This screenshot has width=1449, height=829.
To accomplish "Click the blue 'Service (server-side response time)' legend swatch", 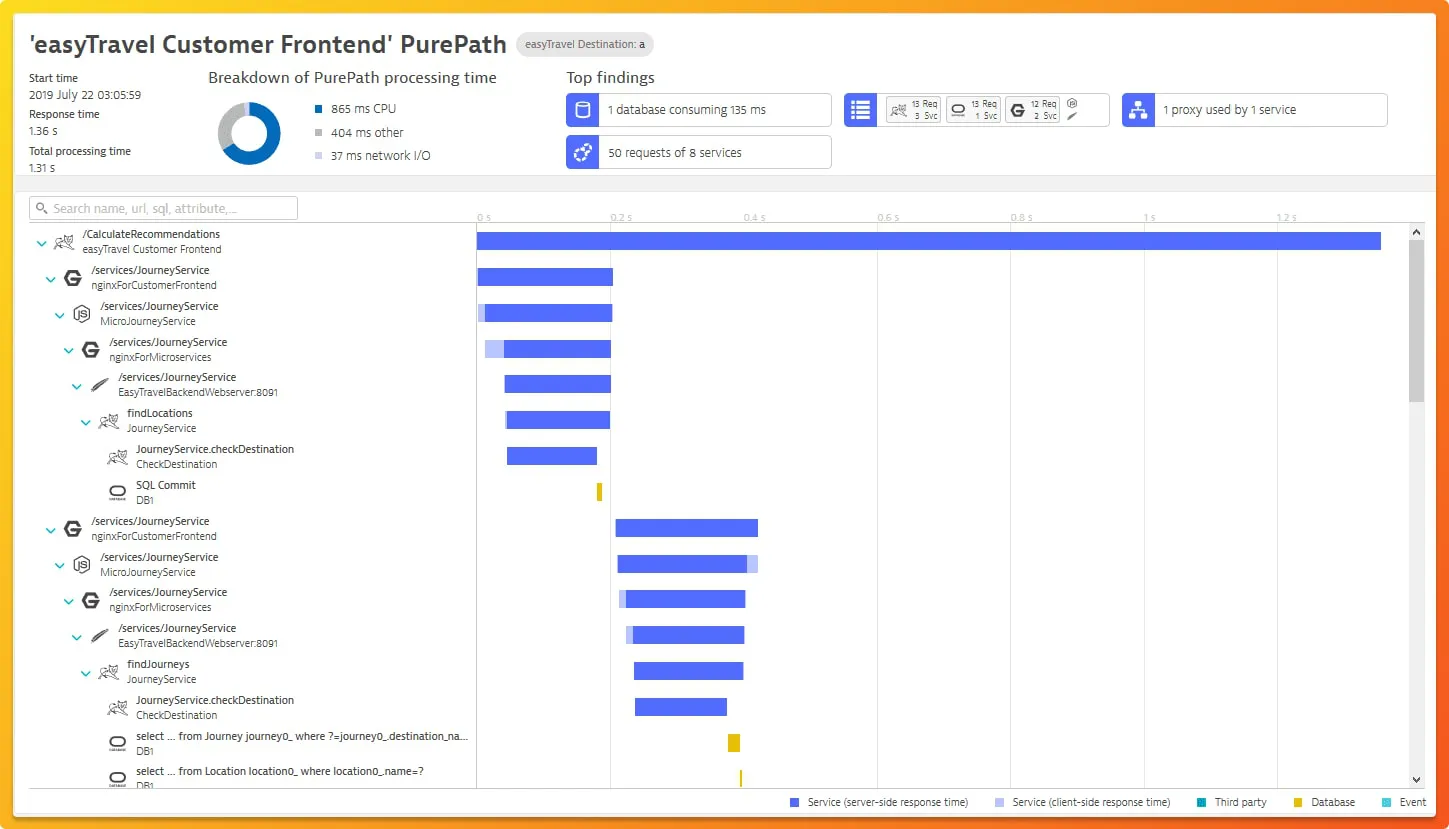I will tap(795, 802).
